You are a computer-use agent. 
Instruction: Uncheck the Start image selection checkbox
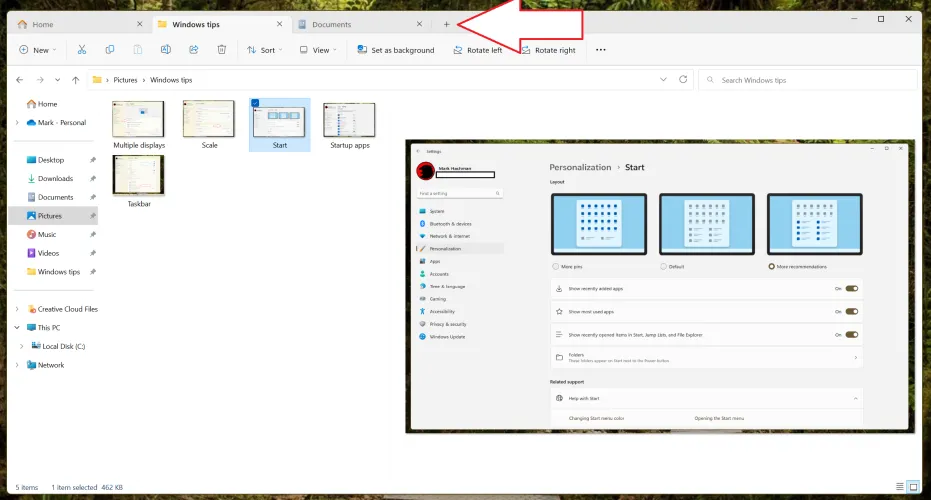tap(255, 103)
